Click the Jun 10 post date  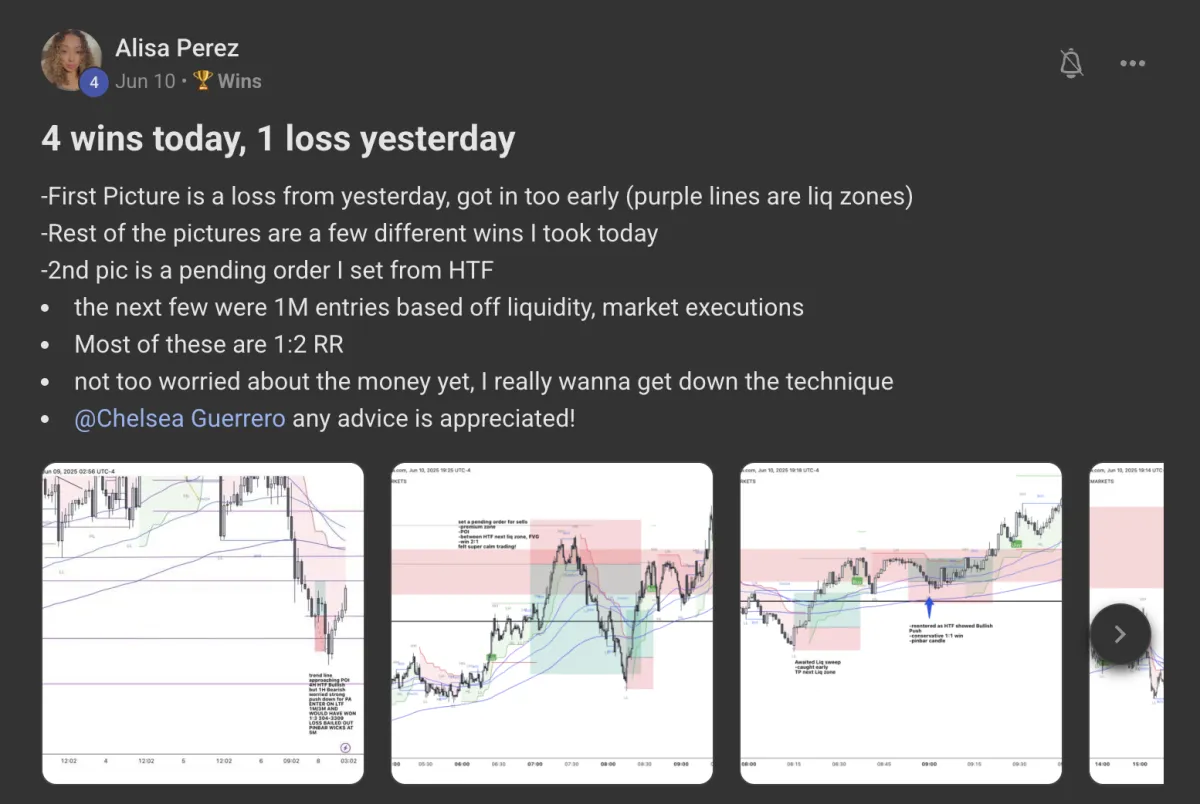click(x=145, y=81)
